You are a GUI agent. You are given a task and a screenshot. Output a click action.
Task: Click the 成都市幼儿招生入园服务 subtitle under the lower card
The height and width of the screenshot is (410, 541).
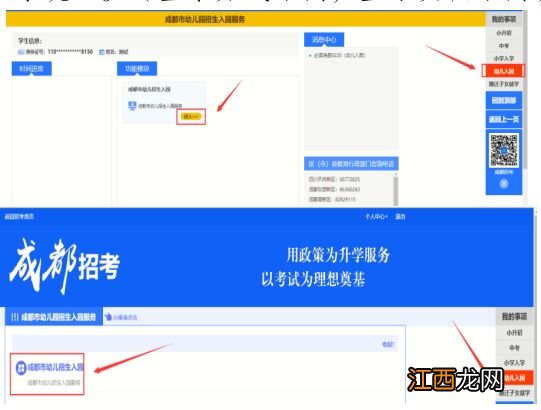54,383
